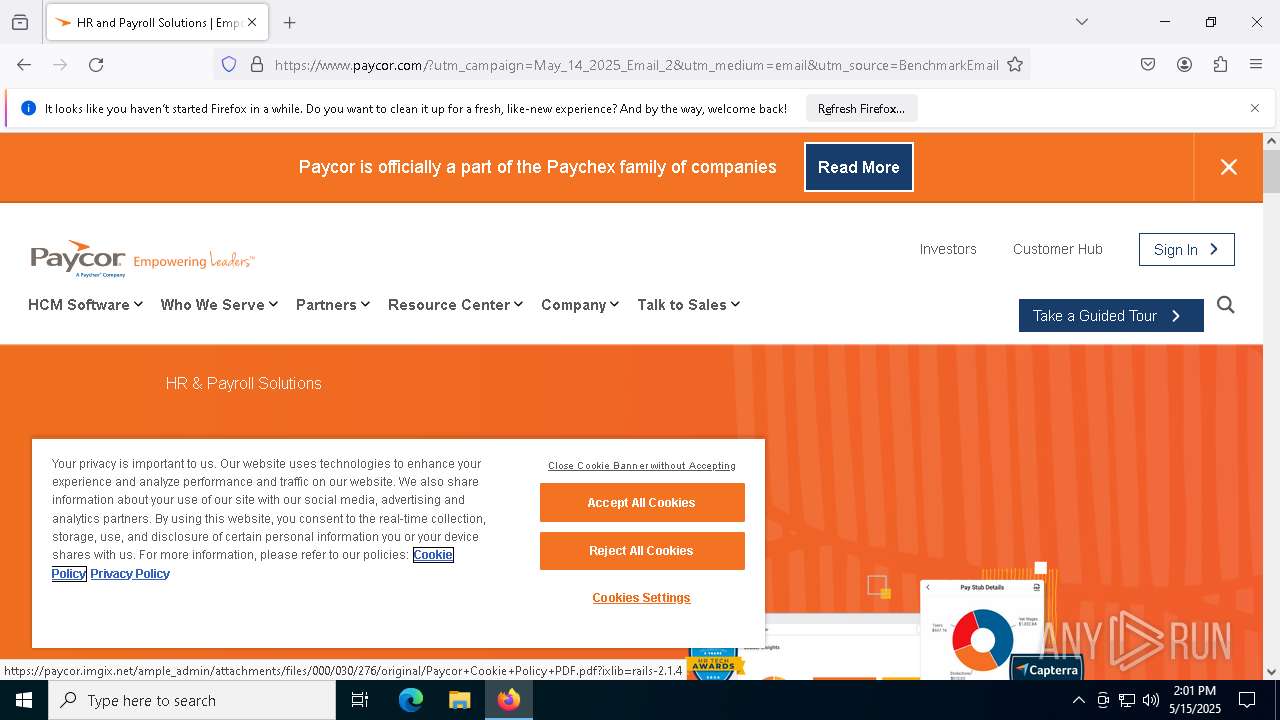Open the Firefox View recent browsing icon
This screenshot has height=720, width=1280.
point(20,22)
